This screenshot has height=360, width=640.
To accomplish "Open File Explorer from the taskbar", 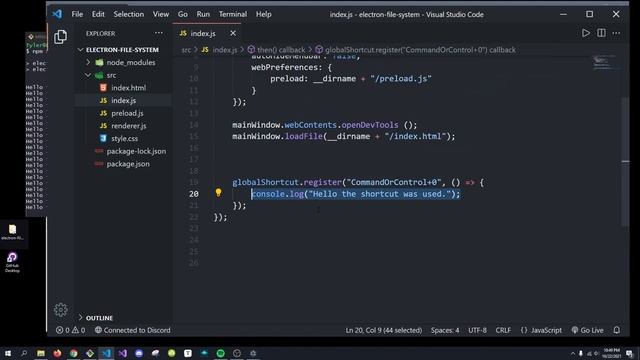I will [x=41, y=353].
